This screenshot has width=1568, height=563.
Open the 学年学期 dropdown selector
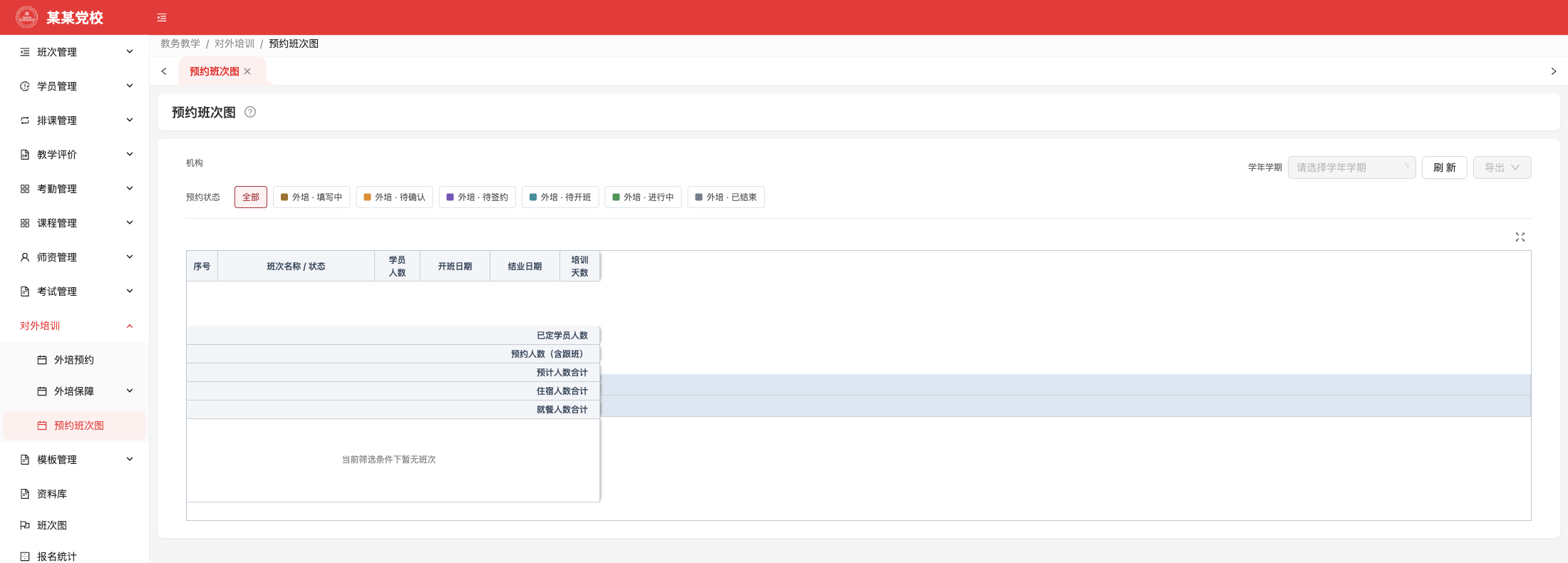(x=1351, y=167)
